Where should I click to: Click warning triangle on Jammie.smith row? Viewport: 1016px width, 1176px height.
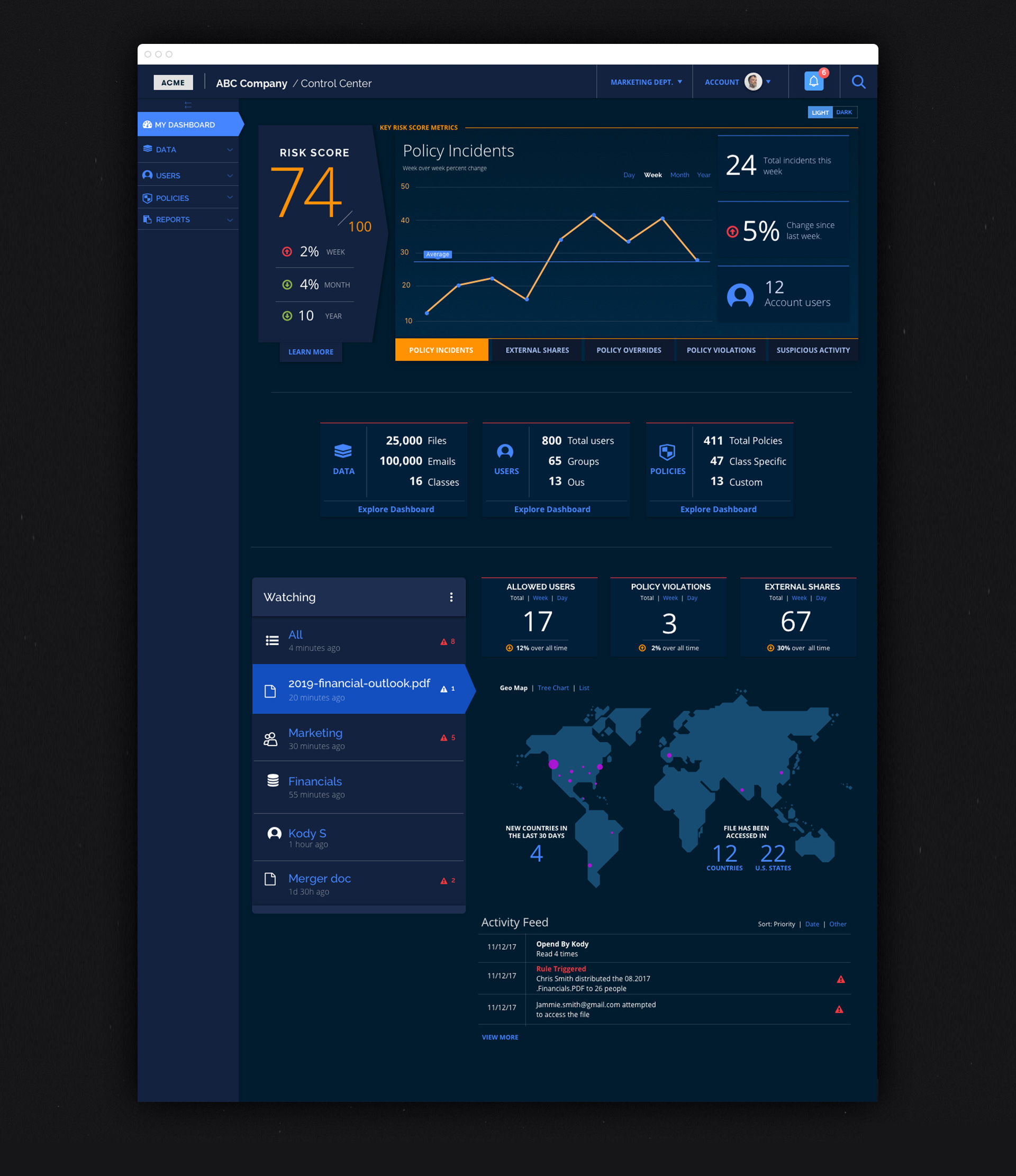(839, 1010)
